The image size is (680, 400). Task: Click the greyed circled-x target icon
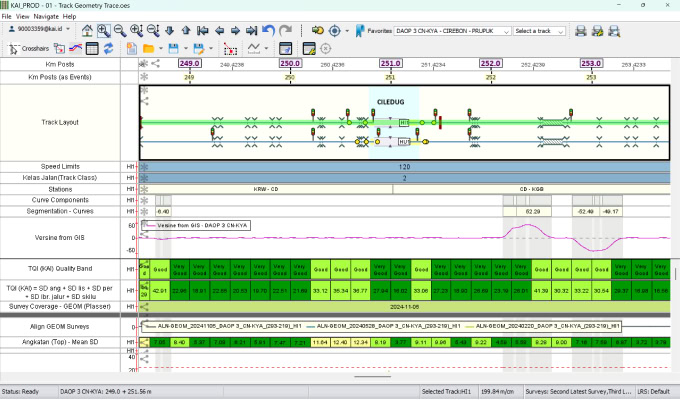(x=326, y=49)
